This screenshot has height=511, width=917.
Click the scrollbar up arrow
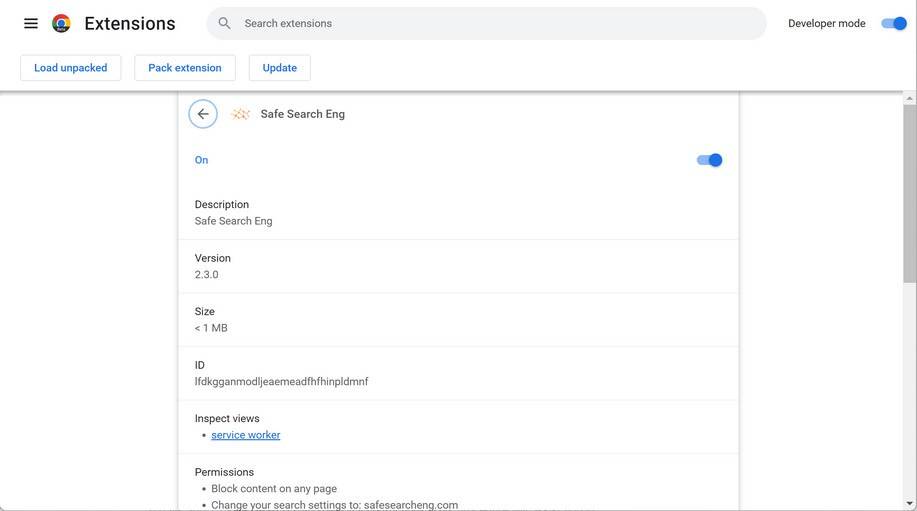(909, 99)
